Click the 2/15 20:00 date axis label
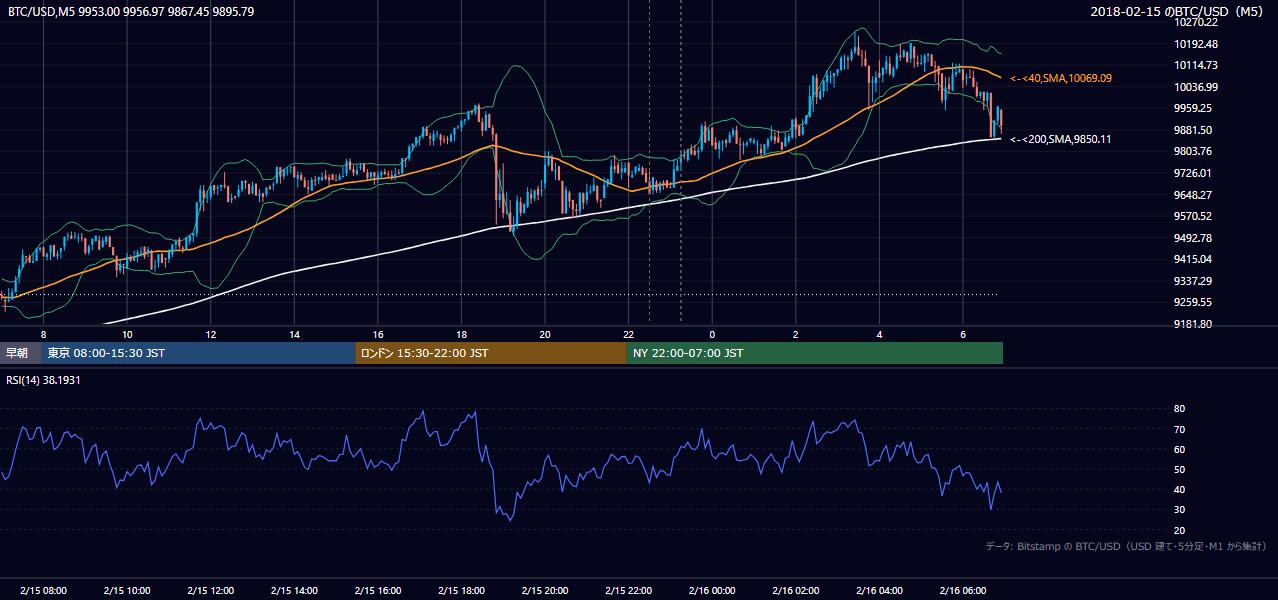 [x=545, y=591]
